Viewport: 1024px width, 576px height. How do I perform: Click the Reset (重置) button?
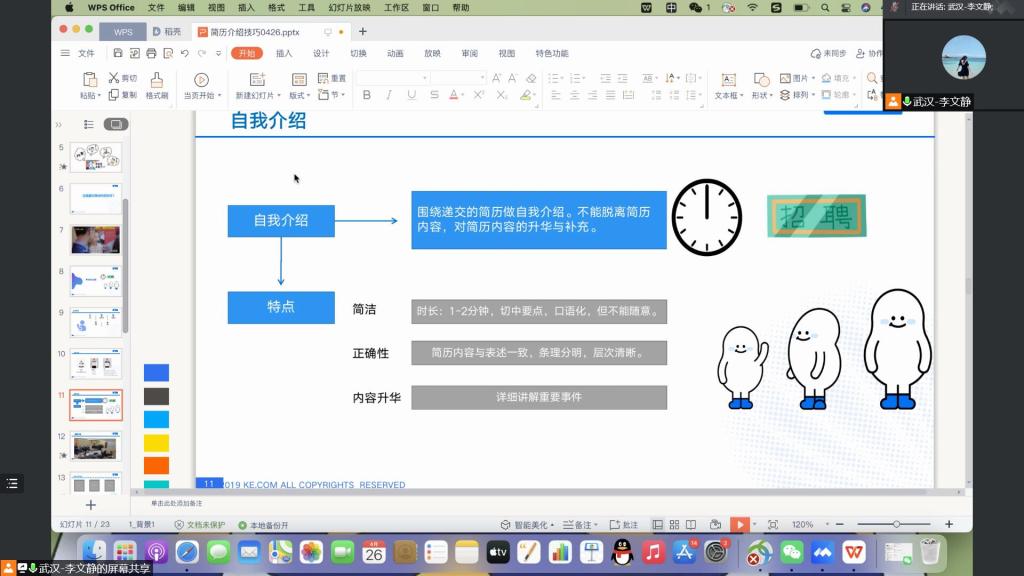(x=332, y=78)
